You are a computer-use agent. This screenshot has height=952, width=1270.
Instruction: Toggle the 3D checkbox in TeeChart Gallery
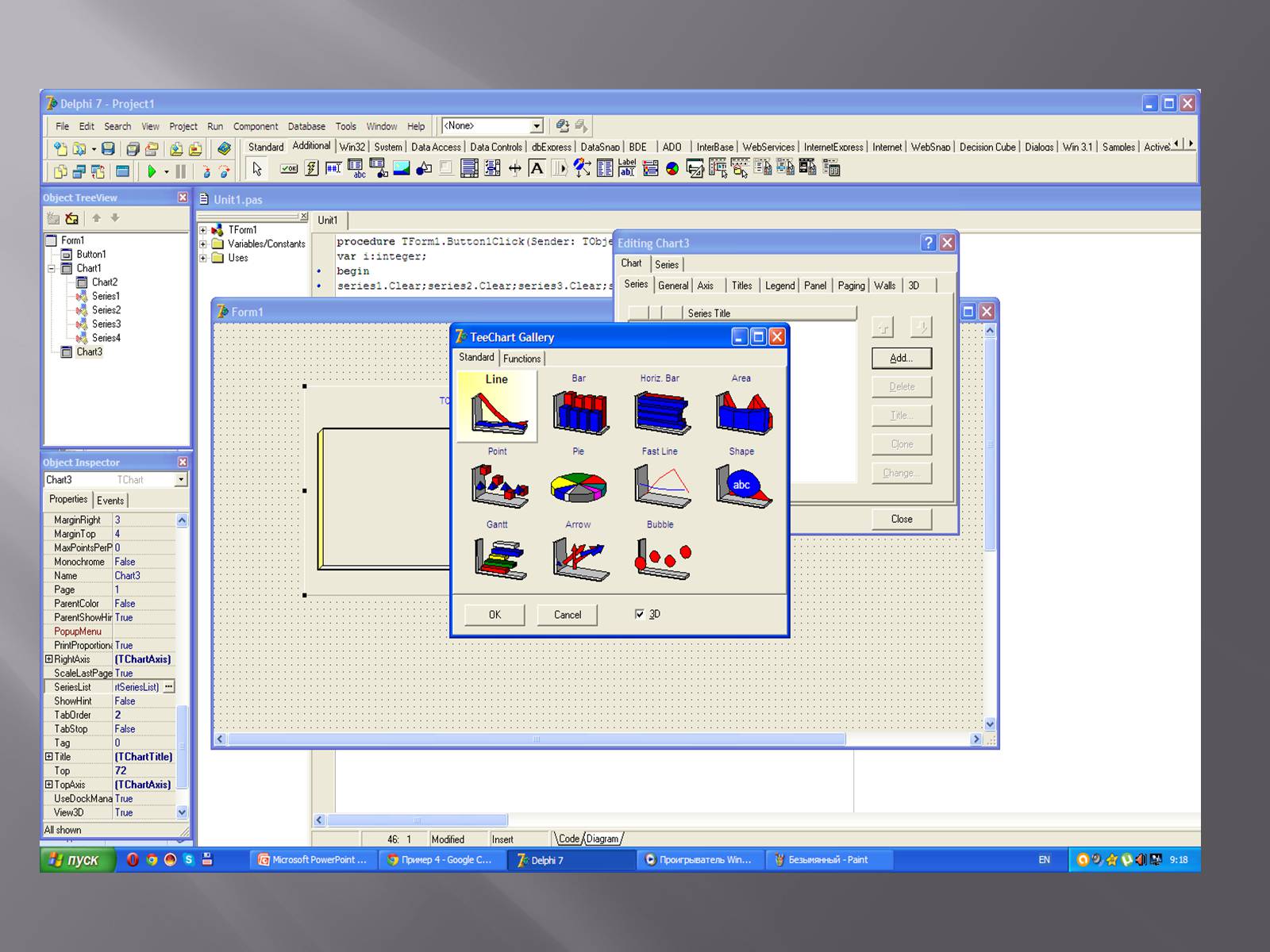pos(640,614)
